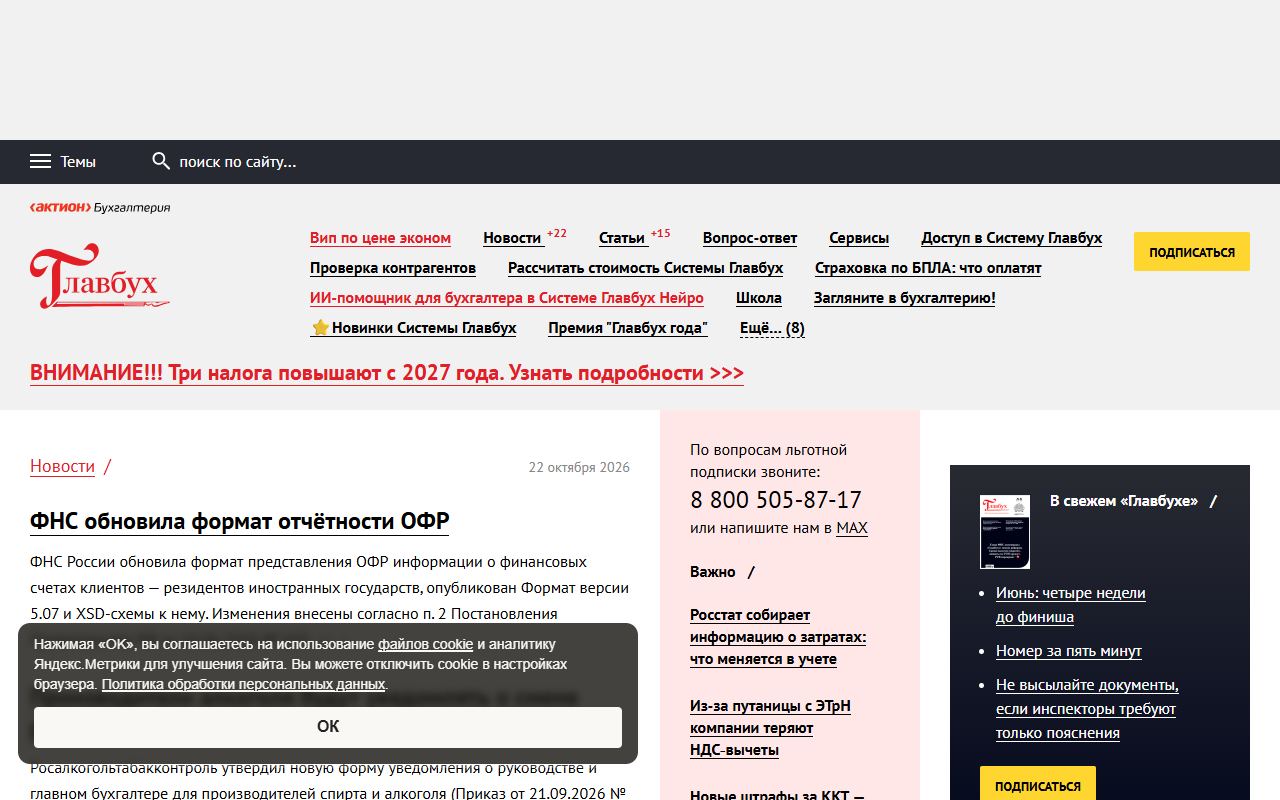Open Политика обработки персональных данных link
The height and width of the screenshot is (800, 1280).
243,684
